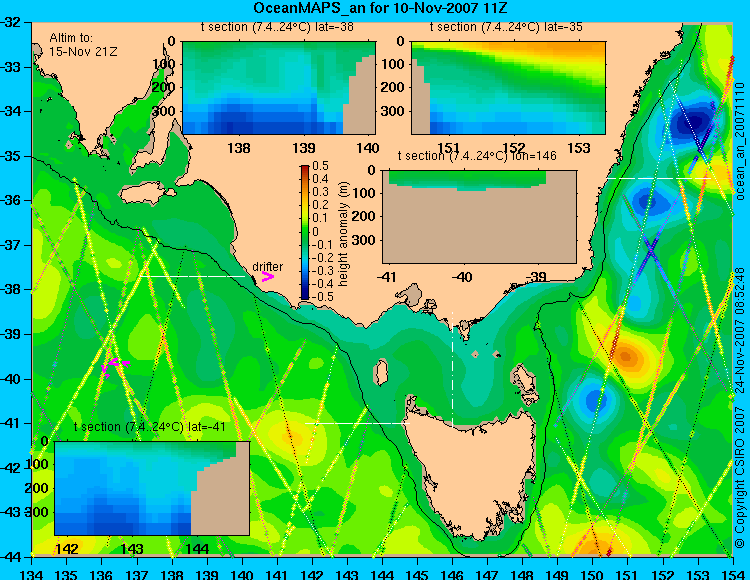Click the yellow warm patch near 141.5E, 41.3S
Image resolution: width=750 pixels, height=580 pixels.
point(292,438)
